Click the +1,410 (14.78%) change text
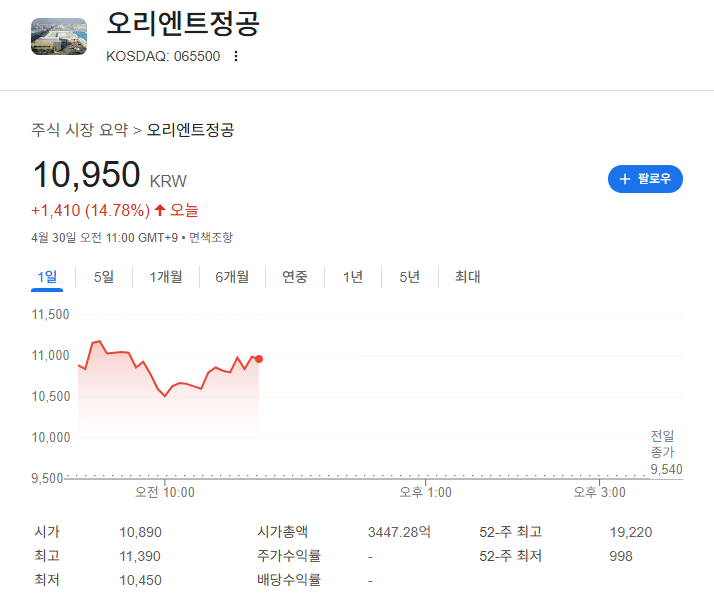 pos(90,210)
